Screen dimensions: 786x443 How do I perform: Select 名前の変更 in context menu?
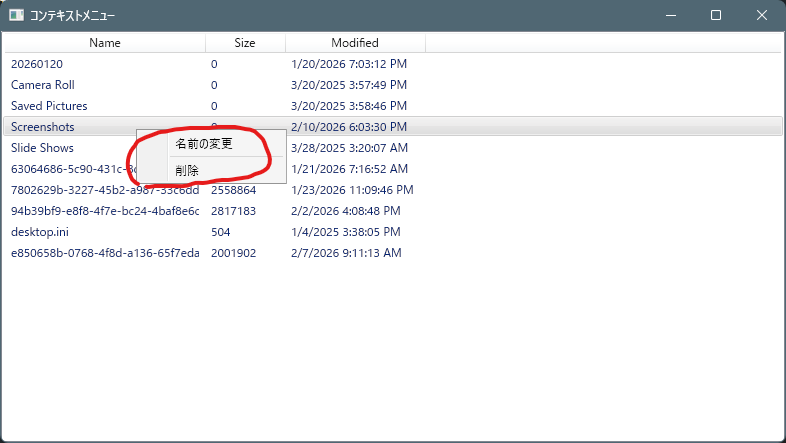pos(204,144)
